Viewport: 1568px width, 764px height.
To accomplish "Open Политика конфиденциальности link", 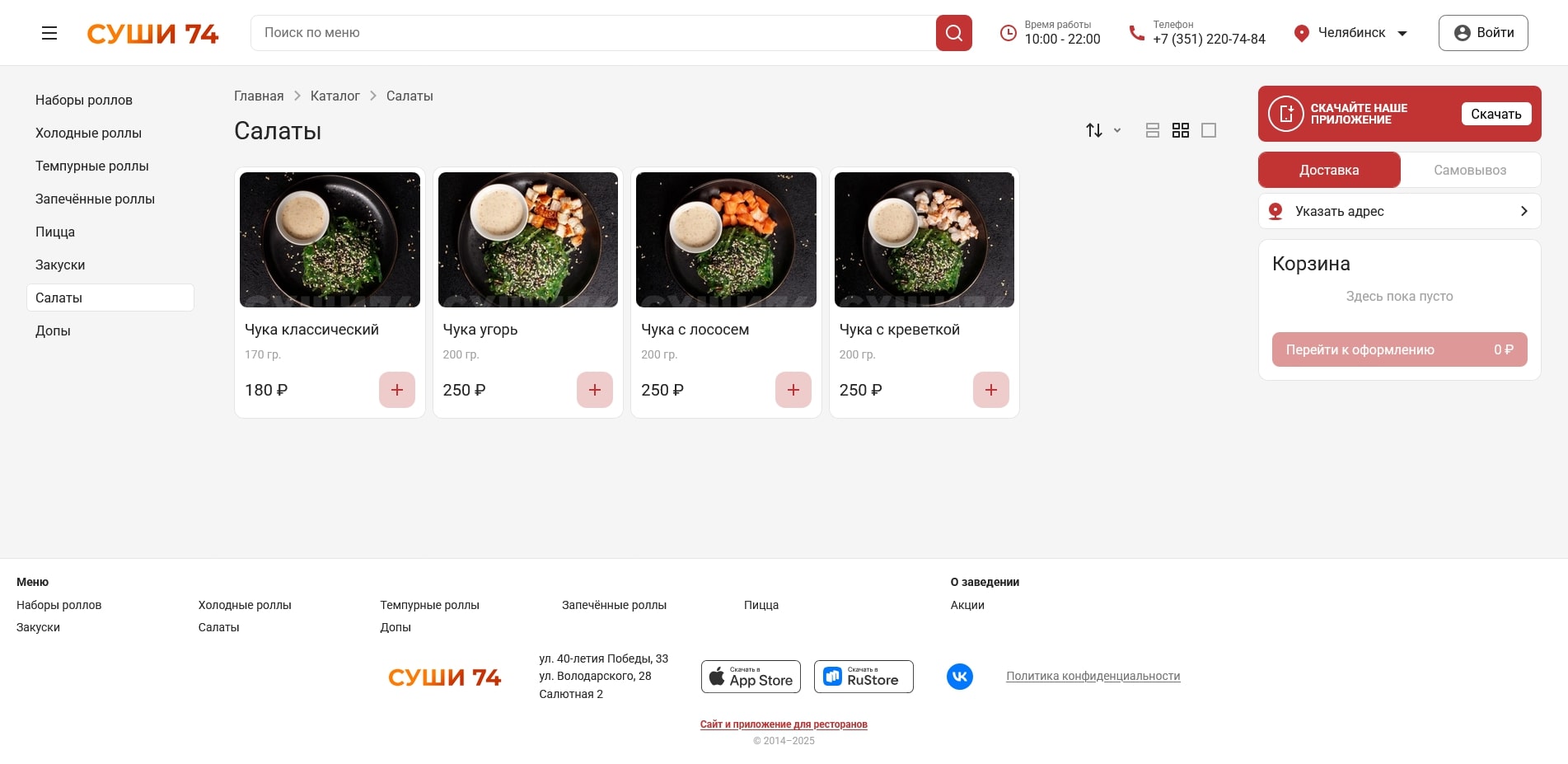I will (x=1093, y=676).
